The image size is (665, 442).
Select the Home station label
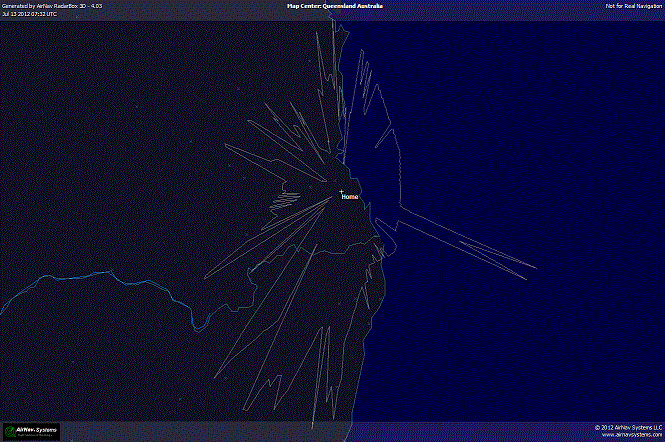tap(350, 197)
